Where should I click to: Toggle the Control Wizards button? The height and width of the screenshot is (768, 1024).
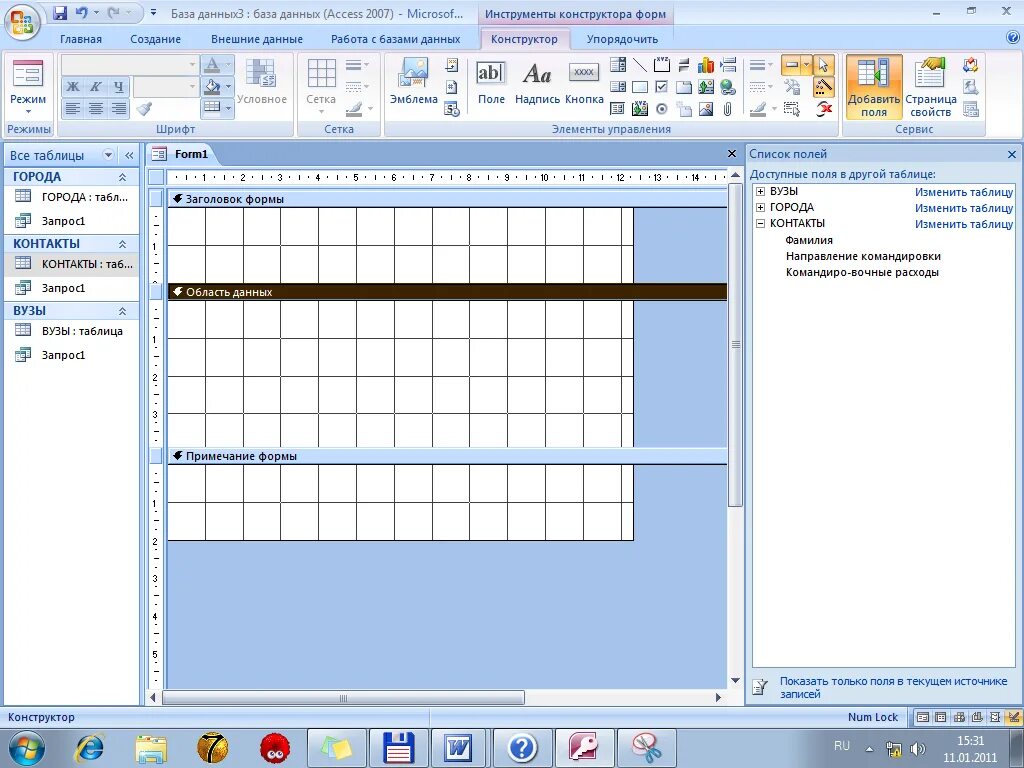(x=824, y=87)
